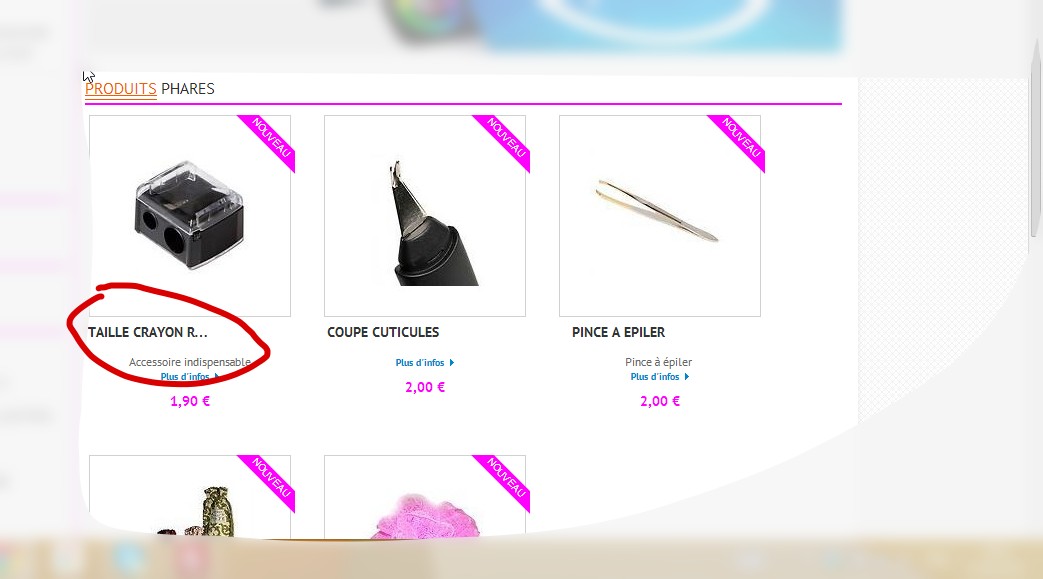The width and height of the screenshot is (1043, 579).
Task: Click the NOUVEAU ribbon on tweezers
Action: click(741, 138)
